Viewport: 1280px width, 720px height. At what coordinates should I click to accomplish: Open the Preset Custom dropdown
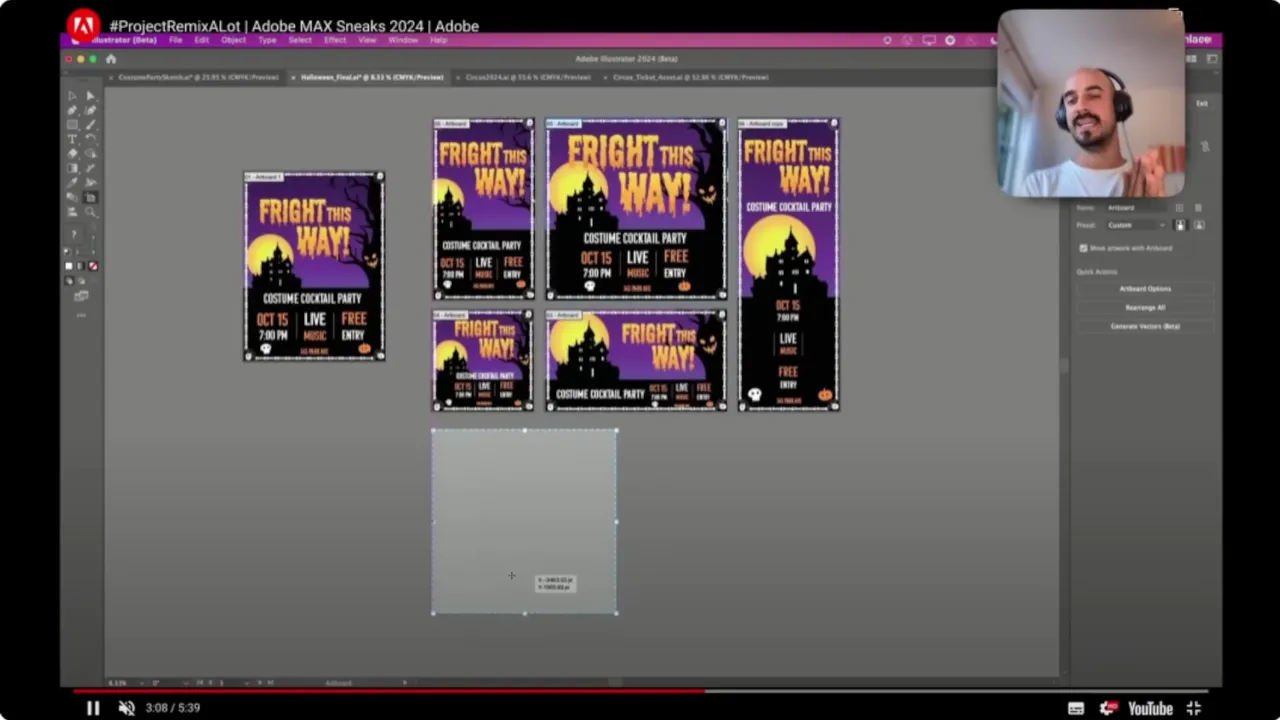pos(1136,225)
